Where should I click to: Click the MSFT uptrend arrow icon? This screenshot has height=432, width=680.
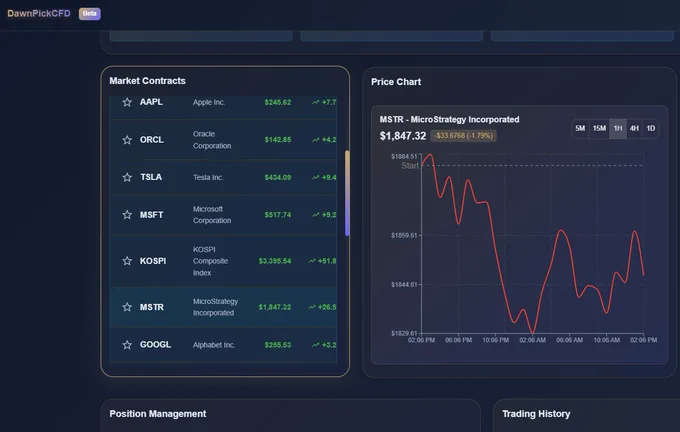pyautogui.click(x=316, y=215)
